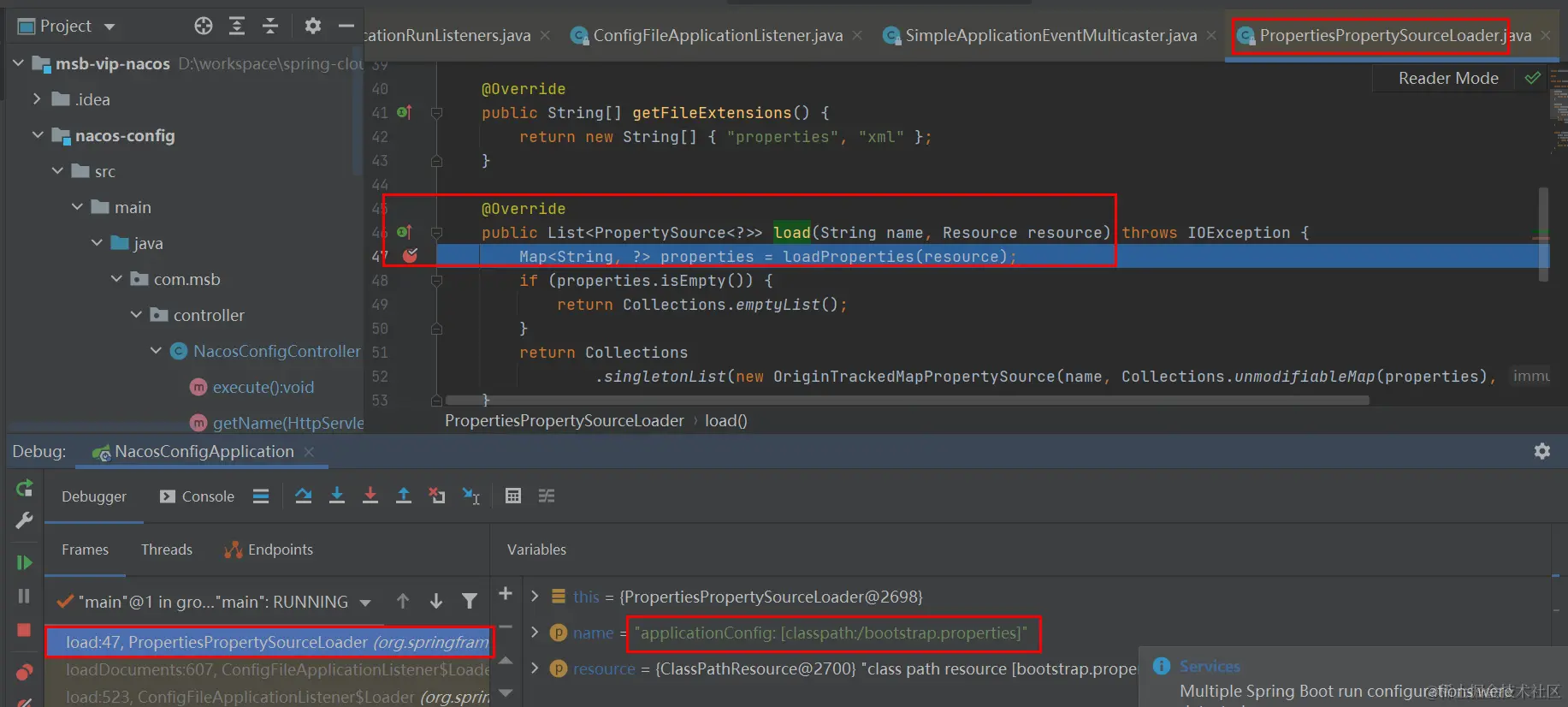Switch to Endpoints tab
The image size is (1568, 707).
coord(269,550)
